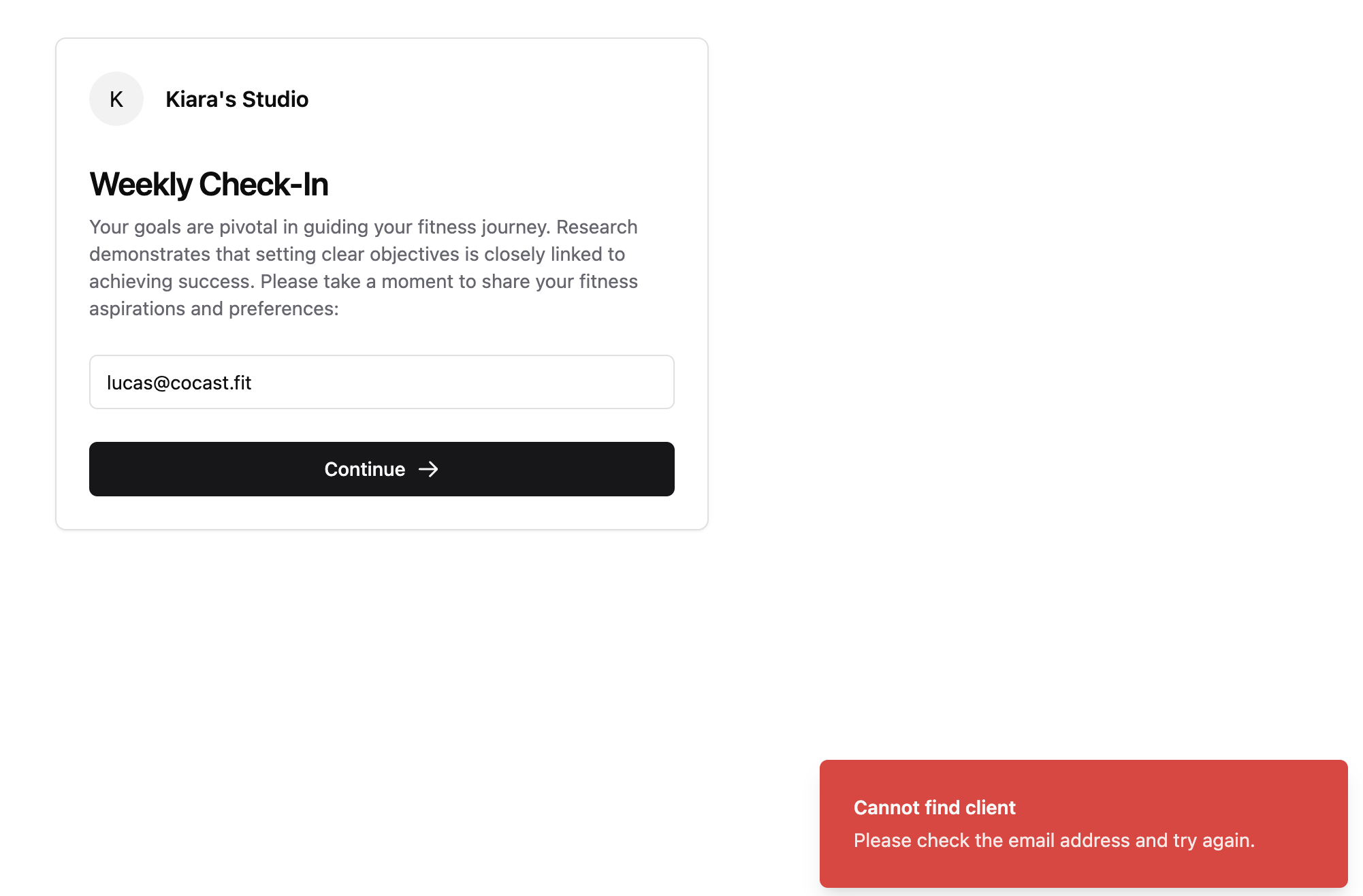The image size is (1363, 896).
Task: Click the Weekly Check-In heading
Action: pyautogui.click(x=209, y=185)
